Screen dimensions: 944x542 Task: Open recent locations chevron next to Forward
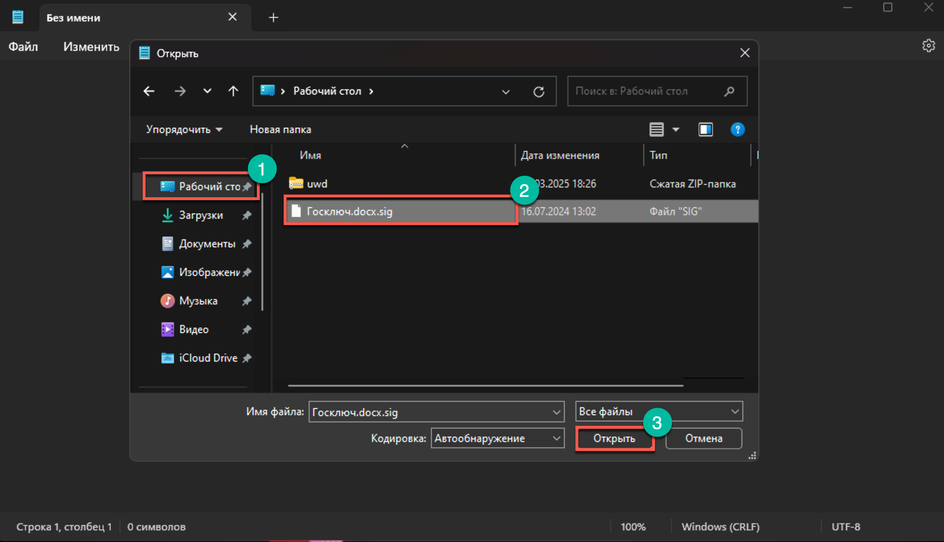pyautogui.click(x=207, y=91)
